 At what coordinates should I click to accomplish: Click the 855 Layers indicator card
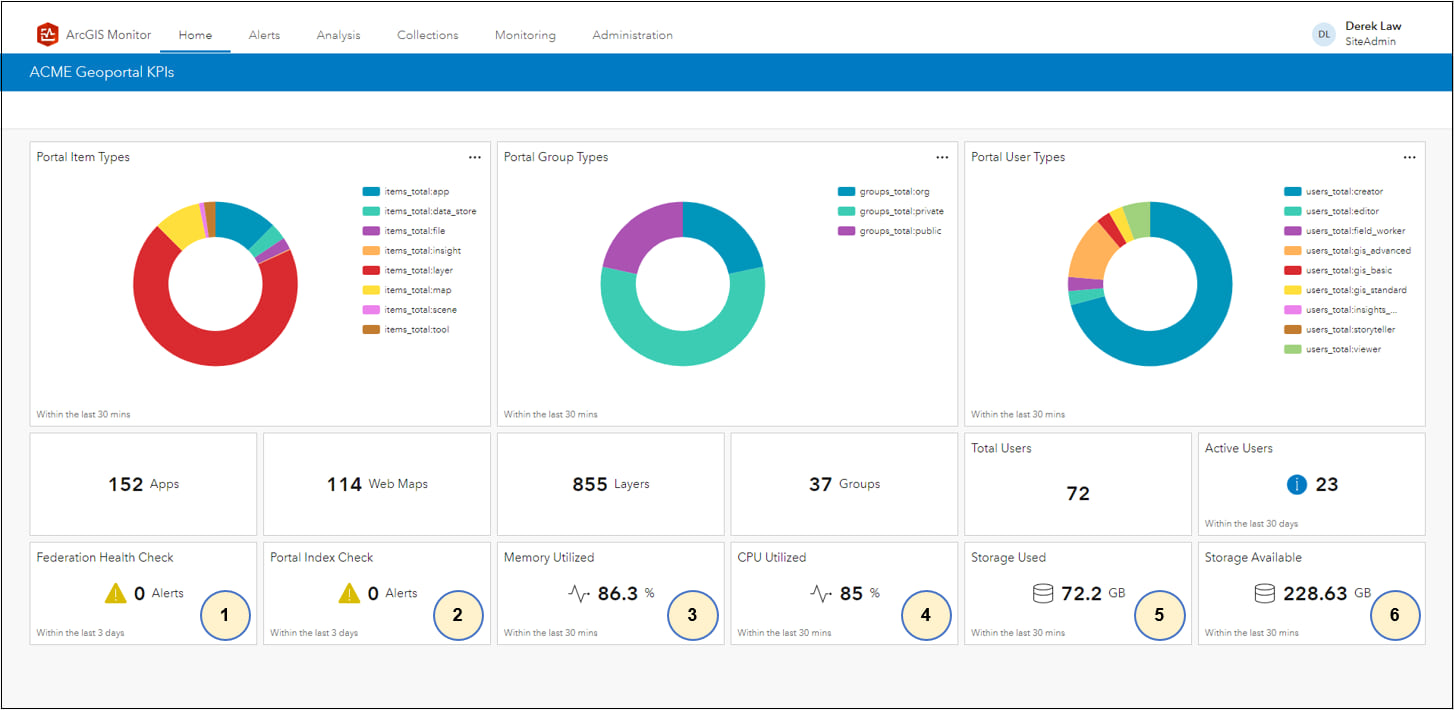point(610,484)
